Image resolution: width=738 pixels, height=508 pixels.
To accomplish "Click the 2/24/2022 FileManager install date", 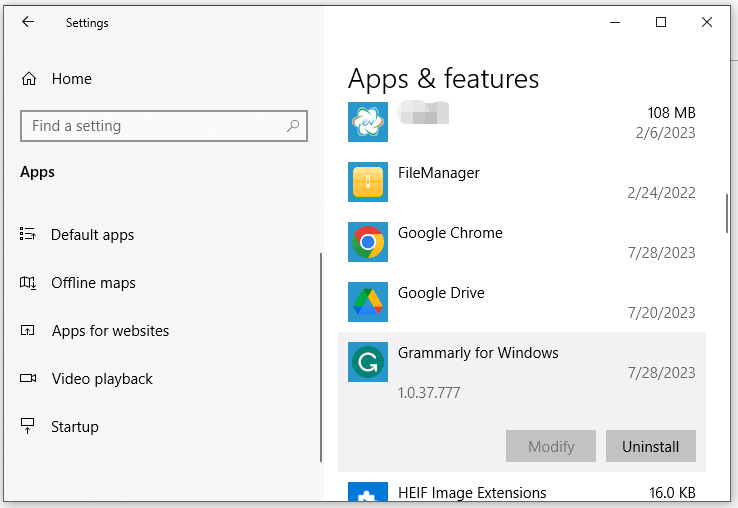I will coord(661,193).
